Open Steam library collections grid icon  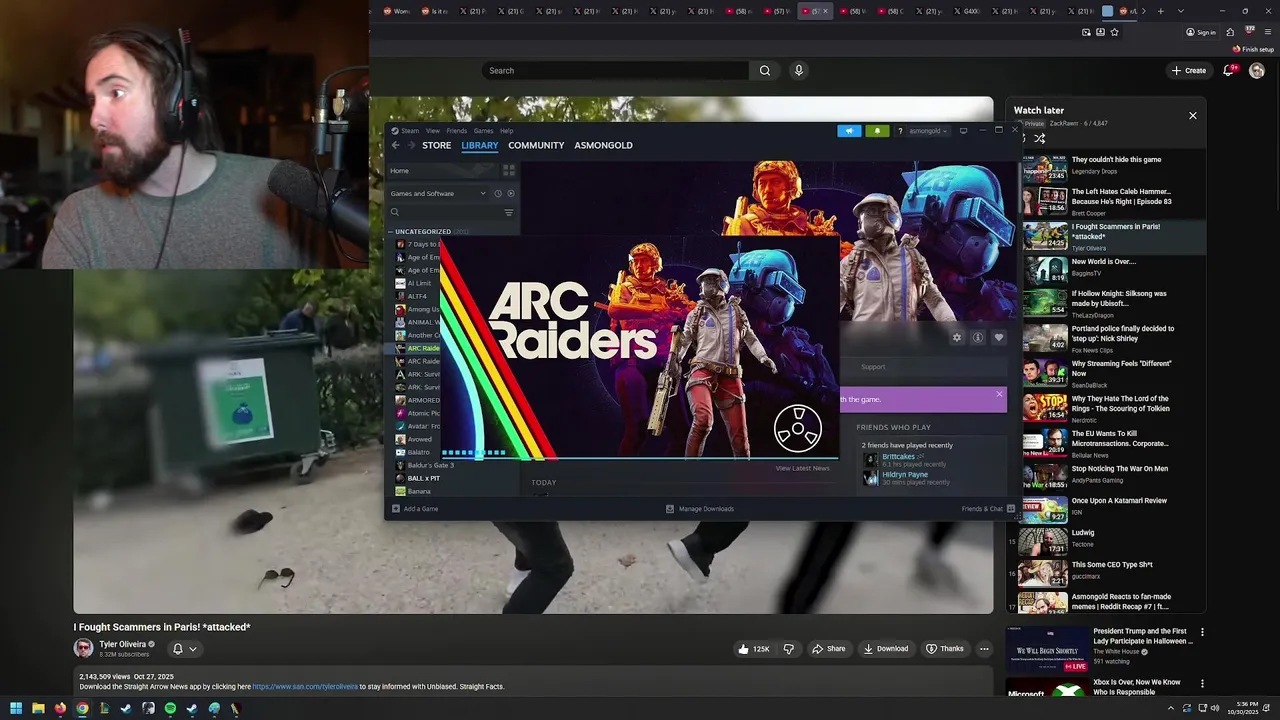tap(508, 171)
